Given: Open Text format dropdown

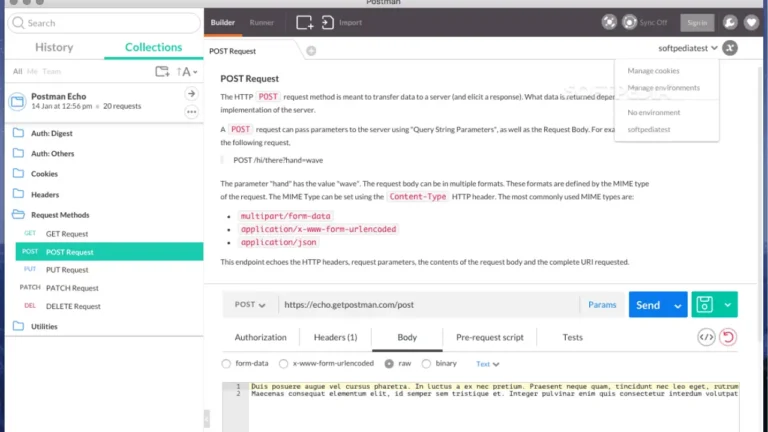Looking at the screenshot, I should tap(487, 364).
